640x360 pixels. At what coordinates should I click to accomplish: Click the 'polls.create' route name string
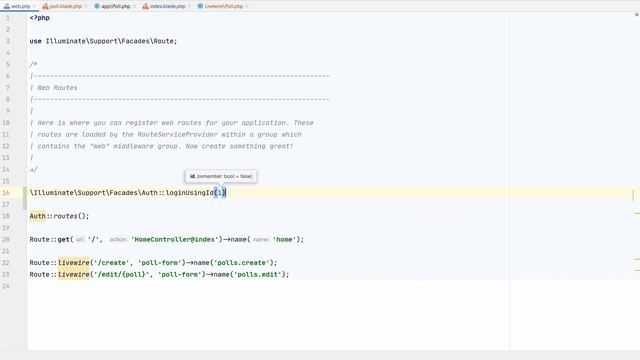point(242,263)
